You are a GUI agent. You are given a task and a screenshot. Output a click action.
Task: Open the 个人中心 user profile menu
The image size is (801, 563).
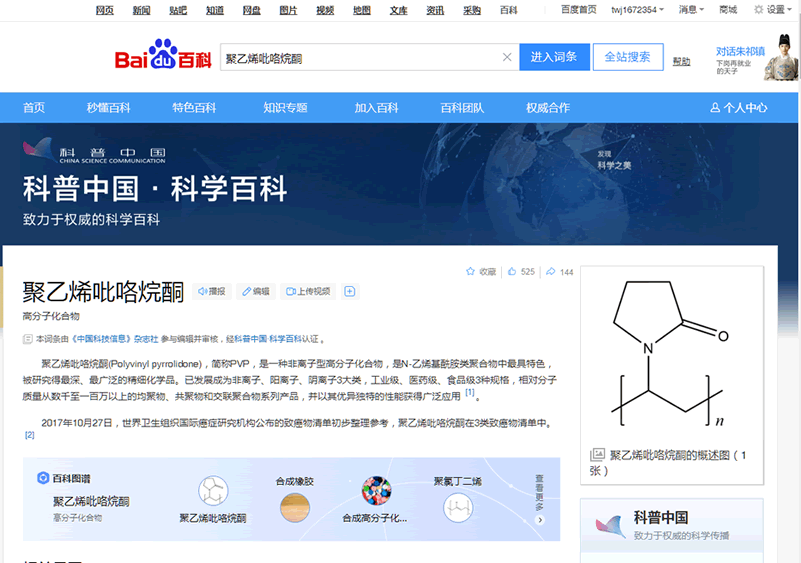(738, 108)
